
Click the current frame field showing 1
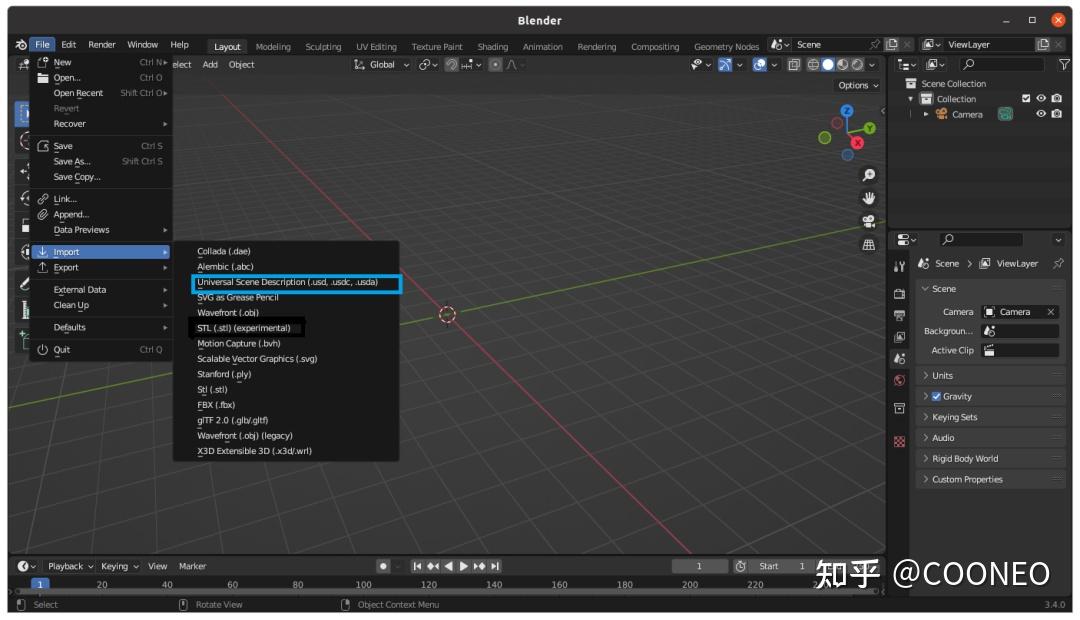pos(699,566)
